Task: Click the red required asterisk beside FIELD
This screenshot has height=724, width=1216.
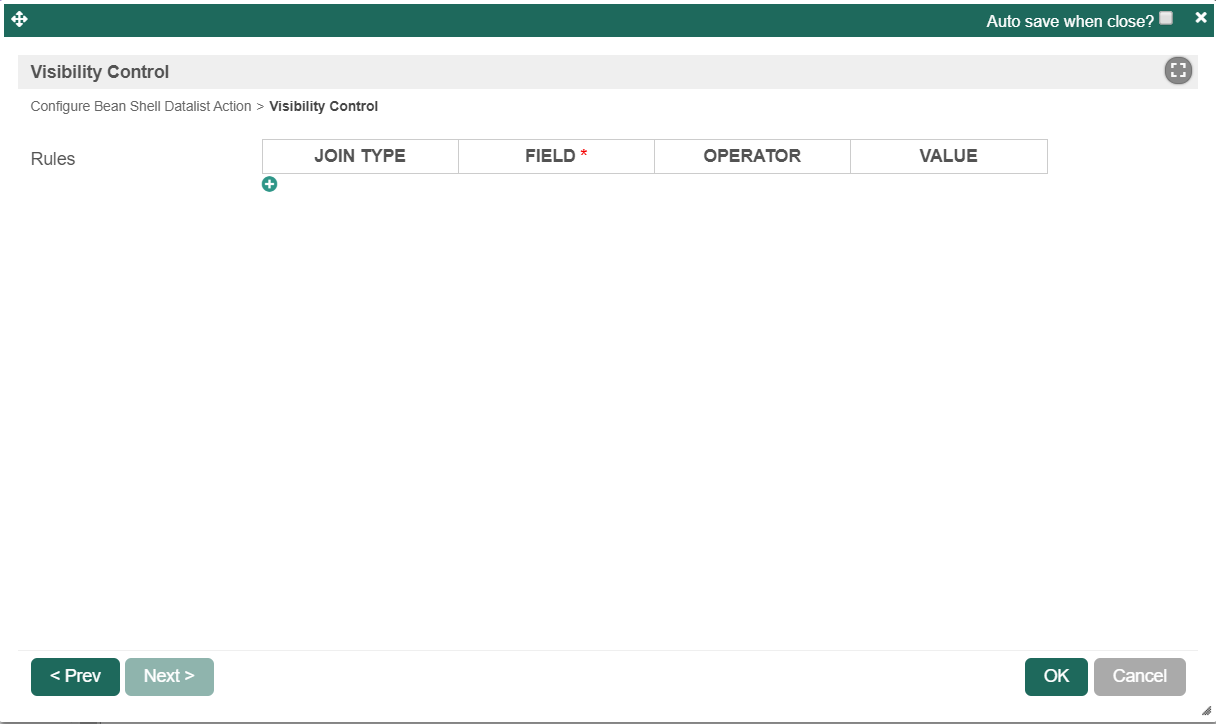Action: coord(584,155)
